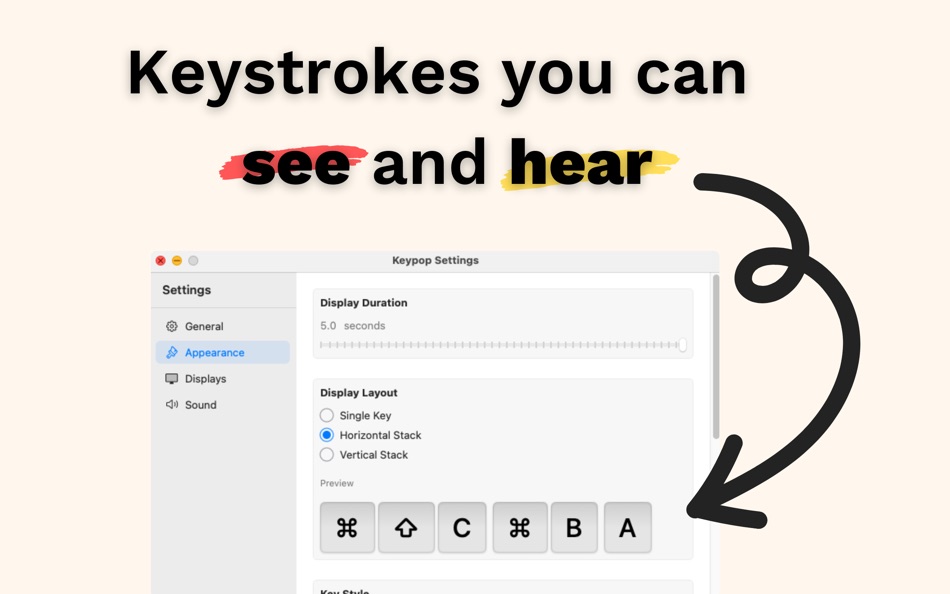The height and width of the screenshot is (594, 950).
Task: Click the speaker icon next to Sound
Action: pyautogui.click(x=170, y=404)
